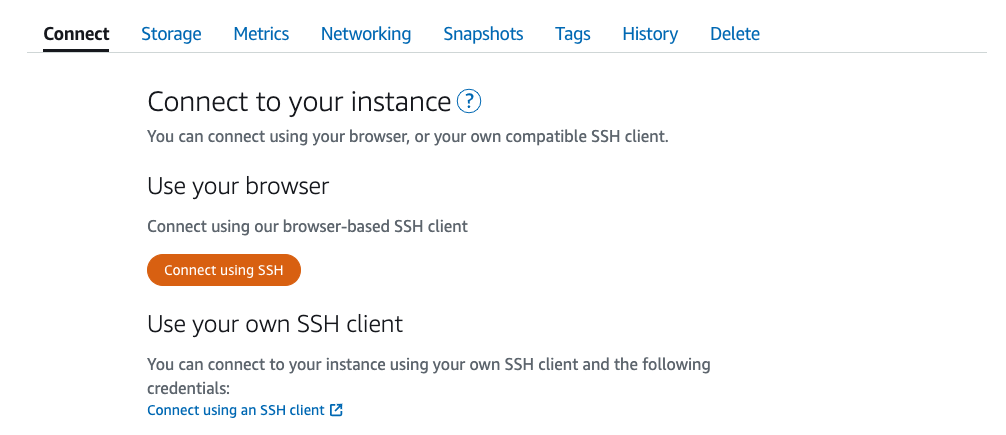Click the paragraph about the following credentials
Screen dimensions: 1006x435
pyautogui.click(x=429, y=377)
